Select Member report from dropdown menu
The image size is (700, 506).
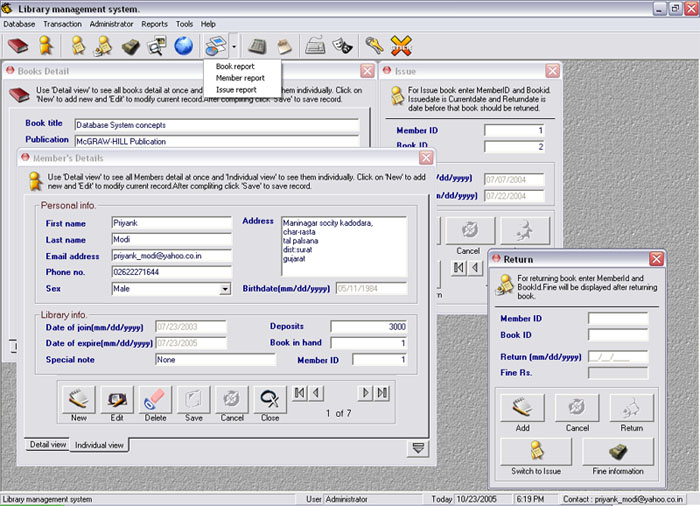click(x=240, y=78)
